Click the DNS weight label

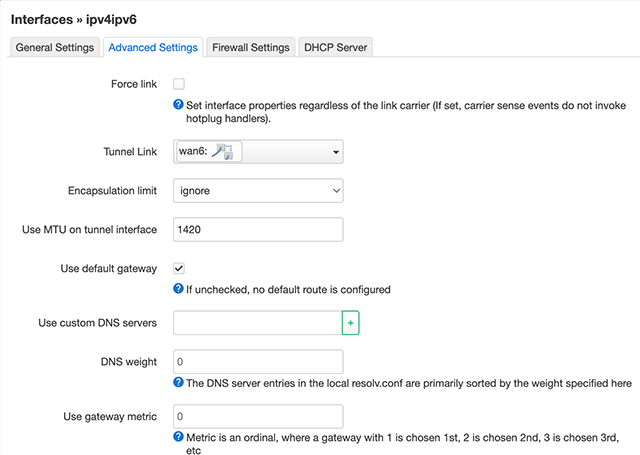[x=129, y=362]
